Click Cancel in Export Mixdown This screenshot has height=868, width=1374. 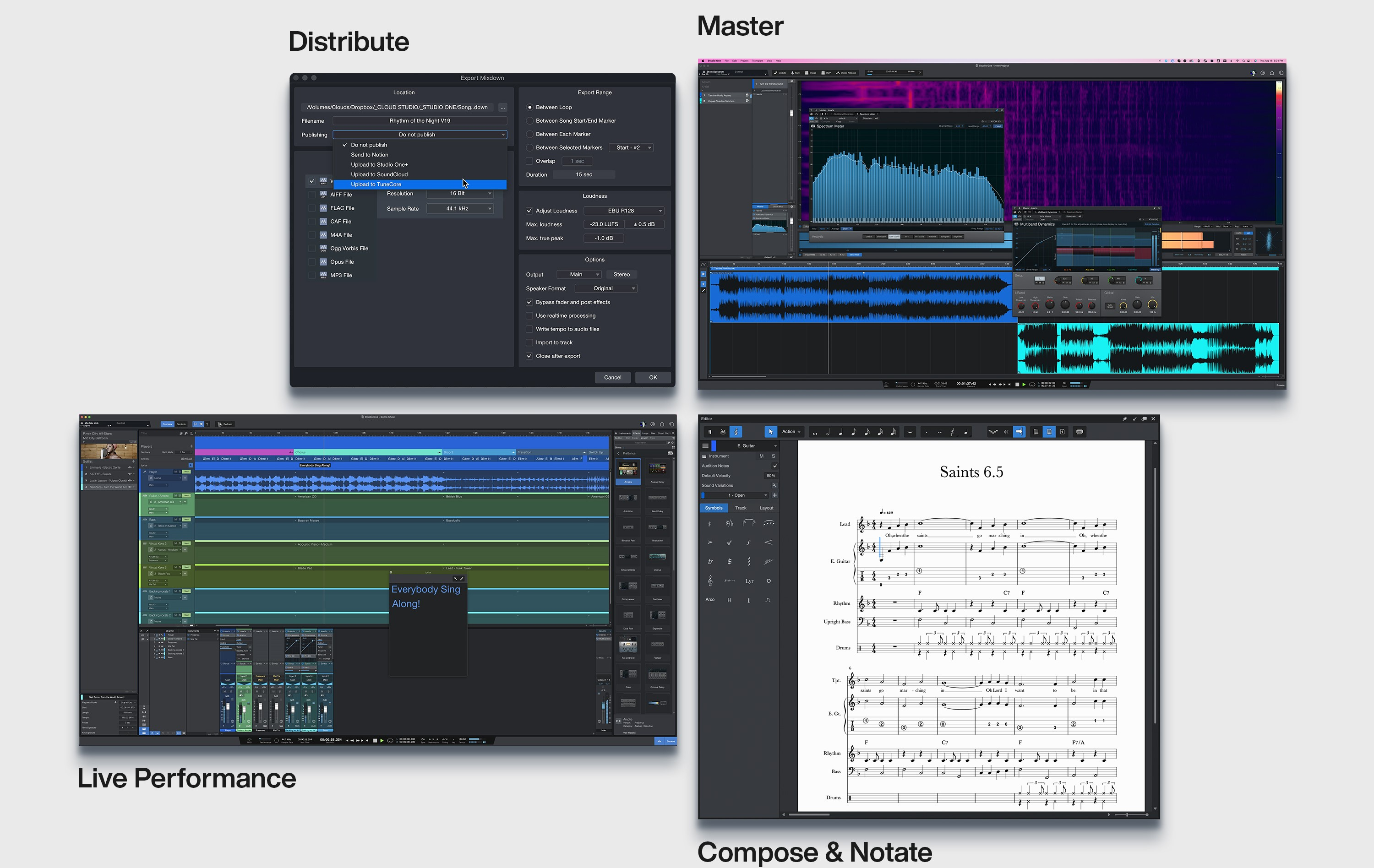tap(612, 378)
